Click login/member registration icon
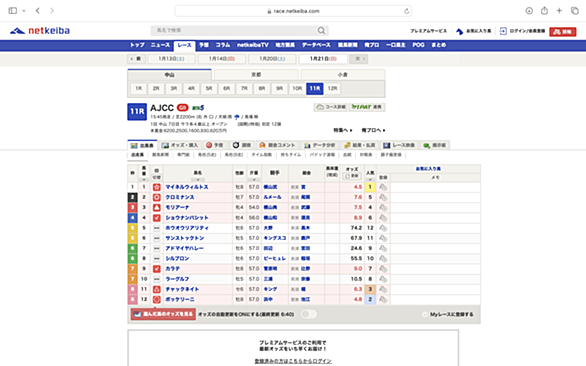The image size is (586, 366). [503, 31]
